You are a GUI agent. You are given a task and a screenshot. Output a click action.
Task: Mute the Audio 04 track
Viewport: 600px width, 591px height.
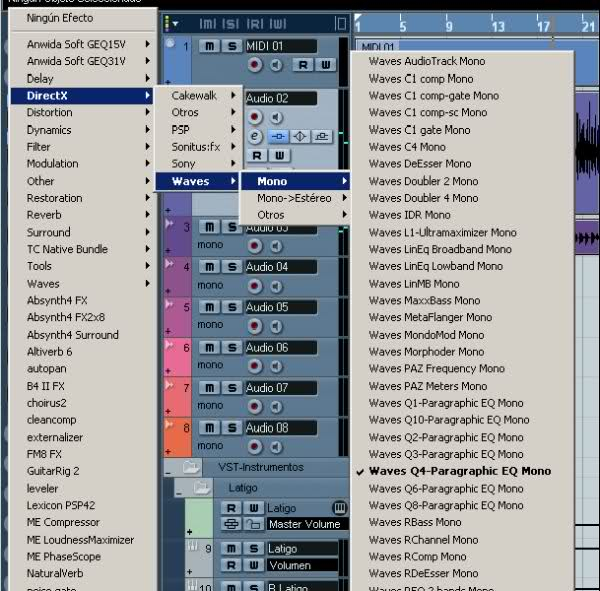tap(209, 267)
